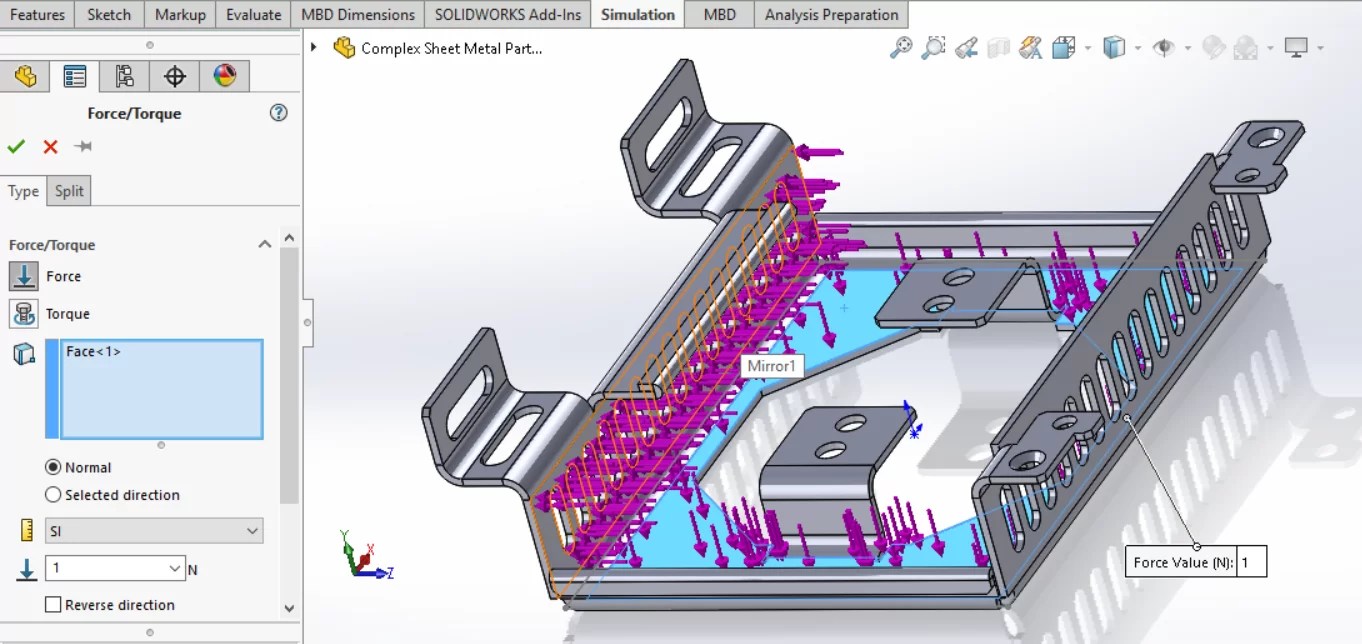
Task: Open DimXpertManager crosshair tab
Action: (x=175, y=76)
